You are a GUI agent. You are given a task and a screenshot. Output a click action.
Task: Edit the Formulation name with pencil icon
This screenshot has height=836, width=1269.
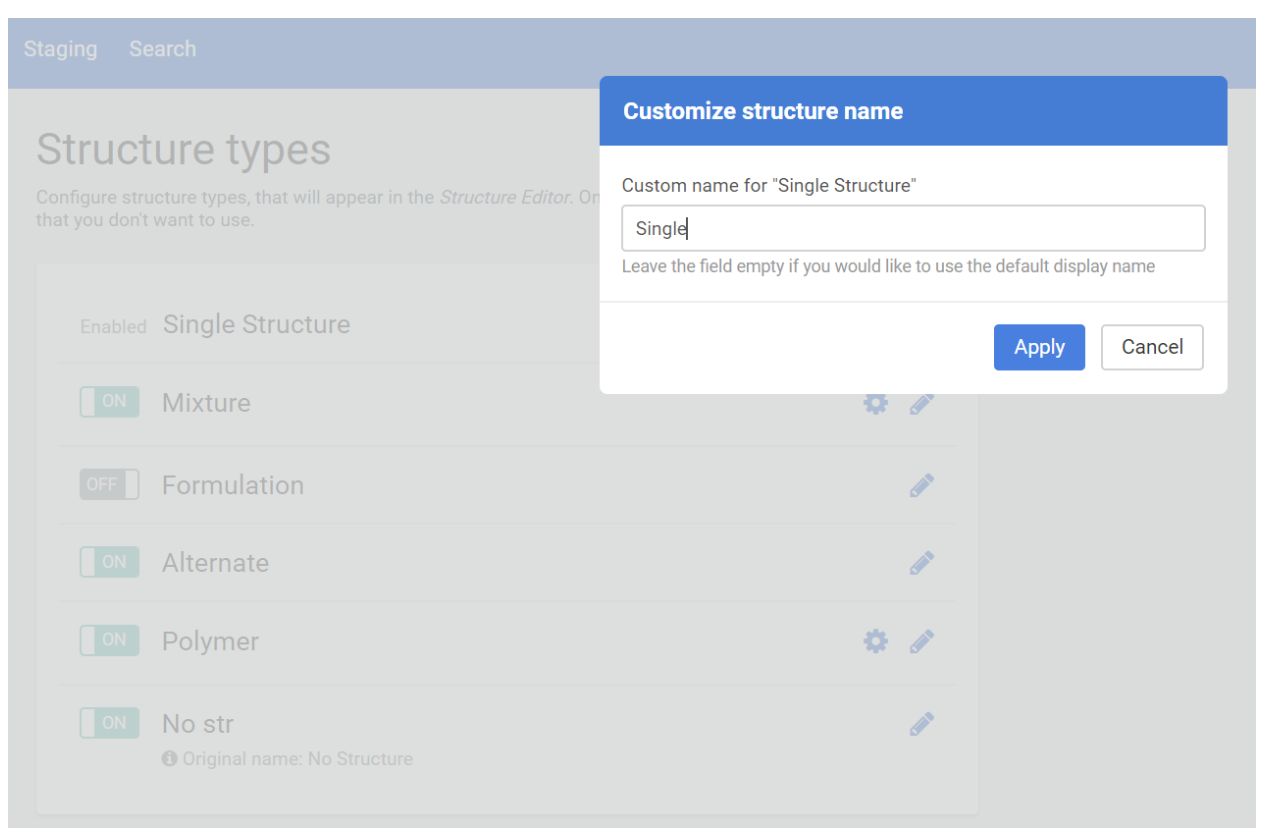(922, 485)
